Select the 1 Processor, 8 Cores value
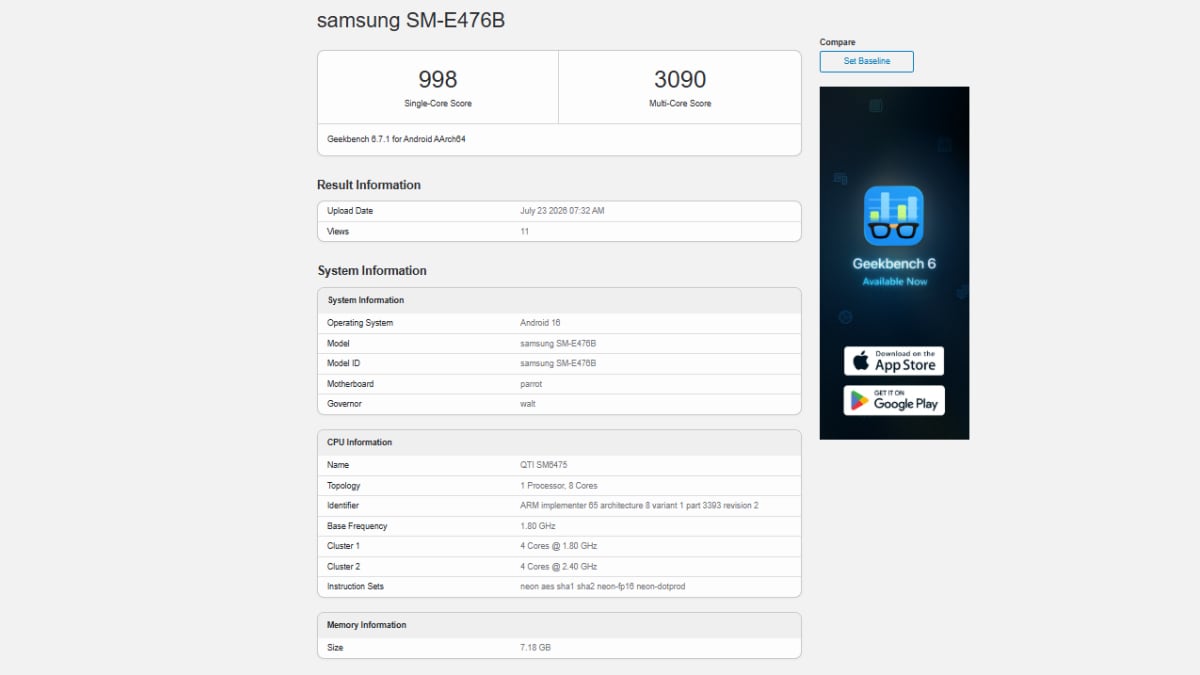Screen dimensions: 1200x675 click(x=559, y=486)
